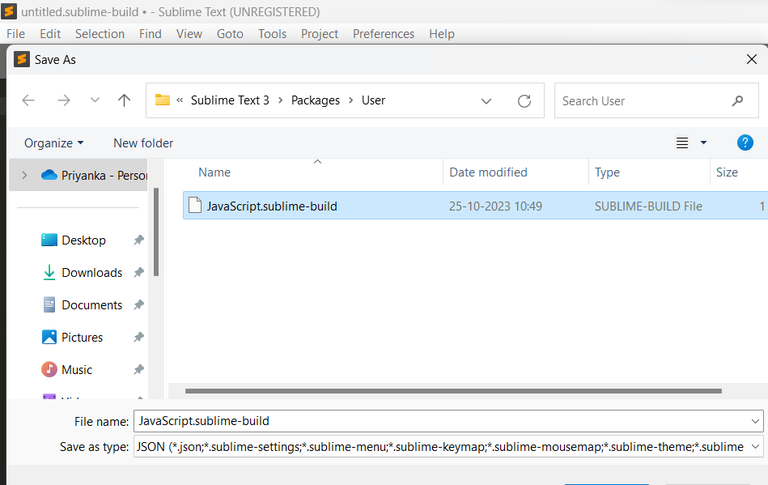Click the 25-10-2023 10:49 date cell
The height and width of the screenshot is (485, 768).
click(x=495, y=206)
